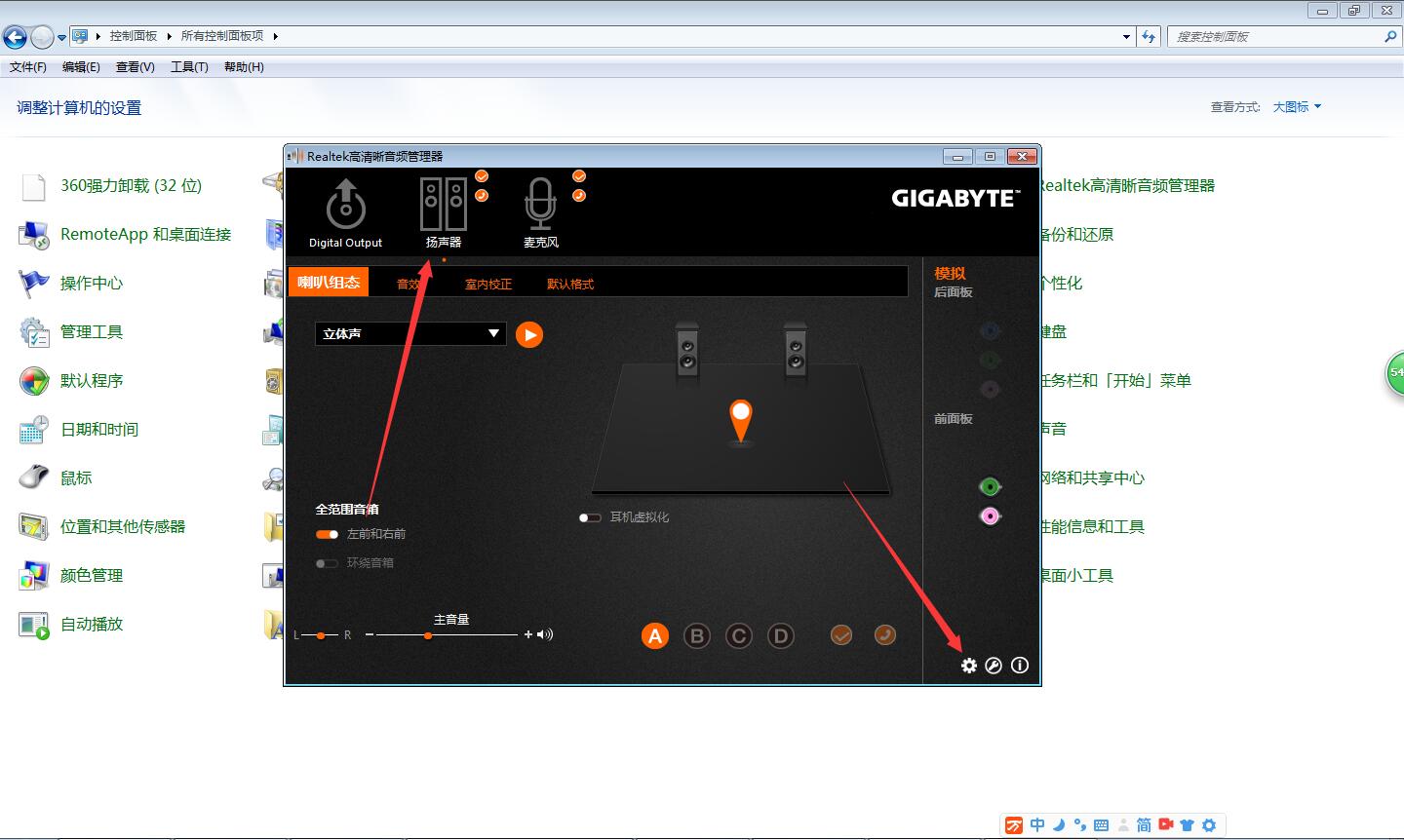This screenshot has width=1404, height=840.
Task: Open the IME soft keyboard icon
Action: point(1102,825)
